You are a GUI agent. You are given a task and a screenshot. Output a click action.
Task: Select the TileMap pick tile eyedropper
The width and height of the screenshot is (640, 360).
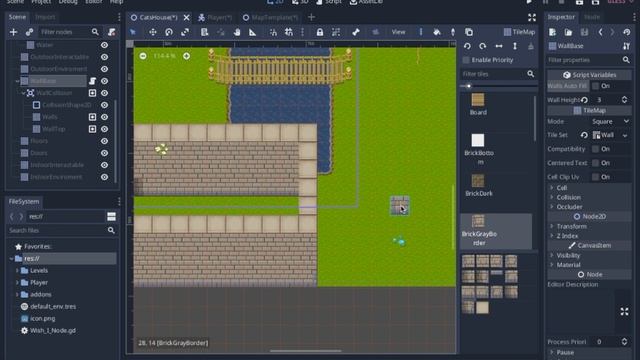coord(453,32)
